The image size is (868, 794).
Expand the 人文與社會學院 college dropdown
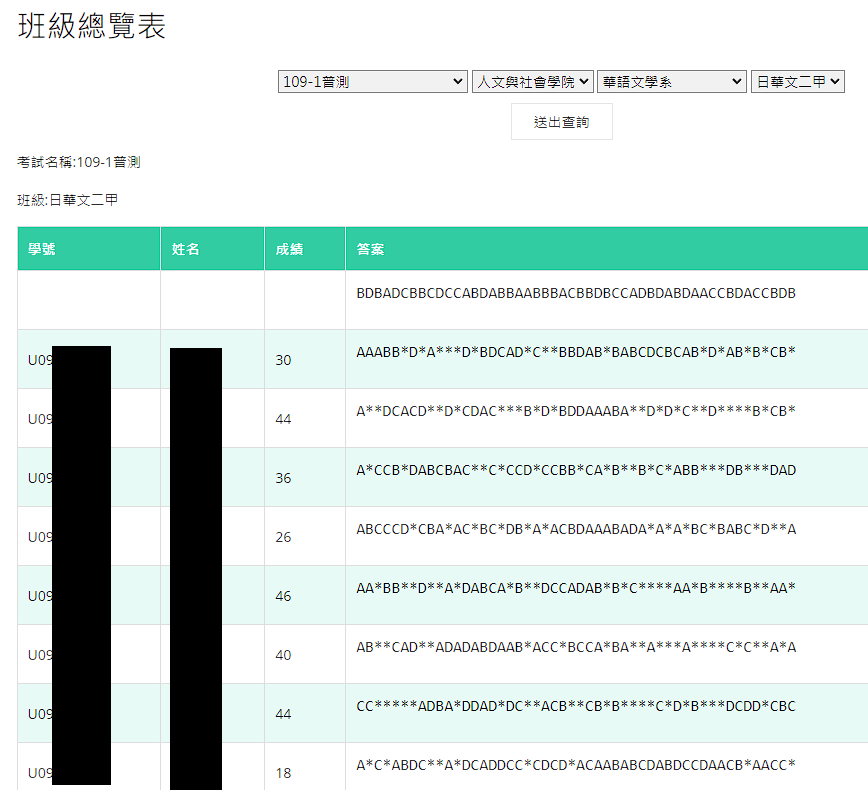532,82
